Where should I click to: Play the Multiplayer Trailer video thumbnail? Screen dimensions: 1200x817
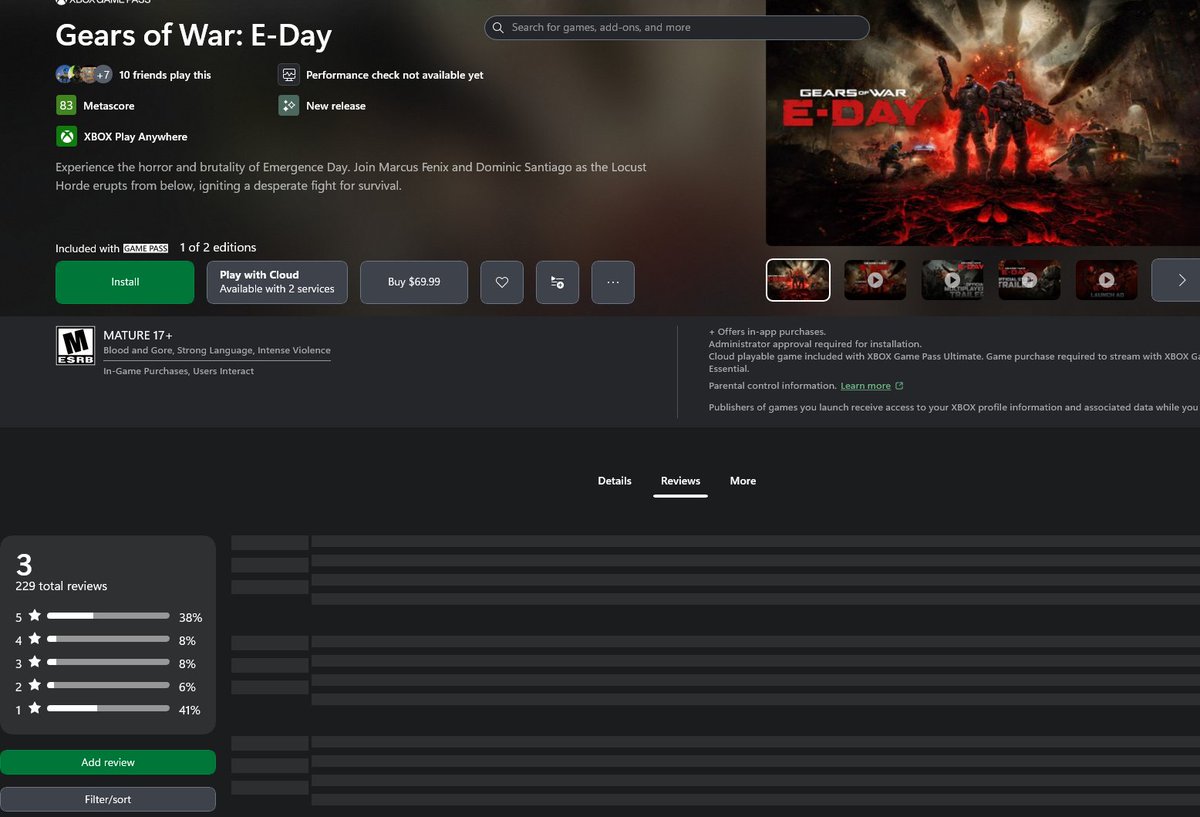(x=952, y=280)
